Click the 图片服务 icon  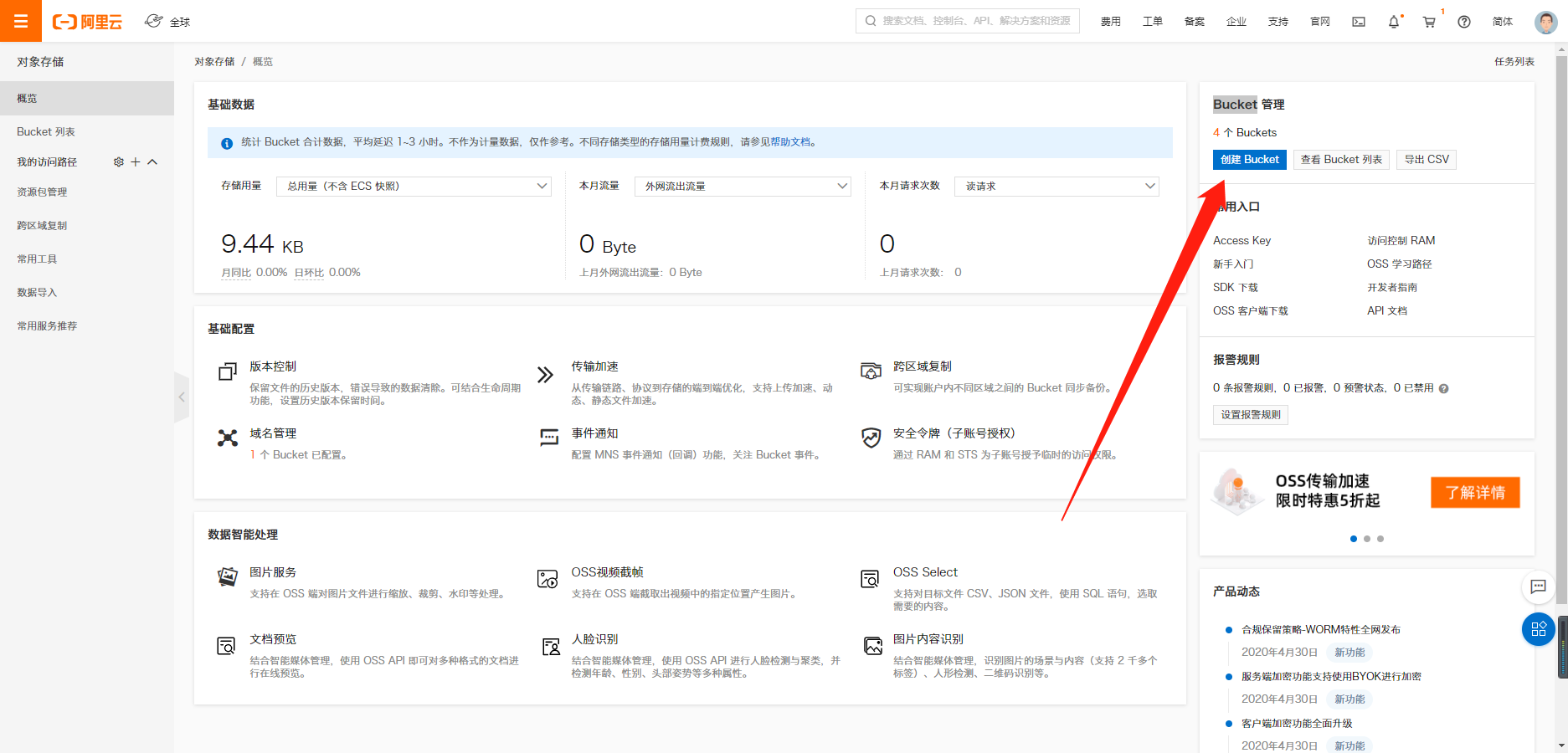click(228, 576)
